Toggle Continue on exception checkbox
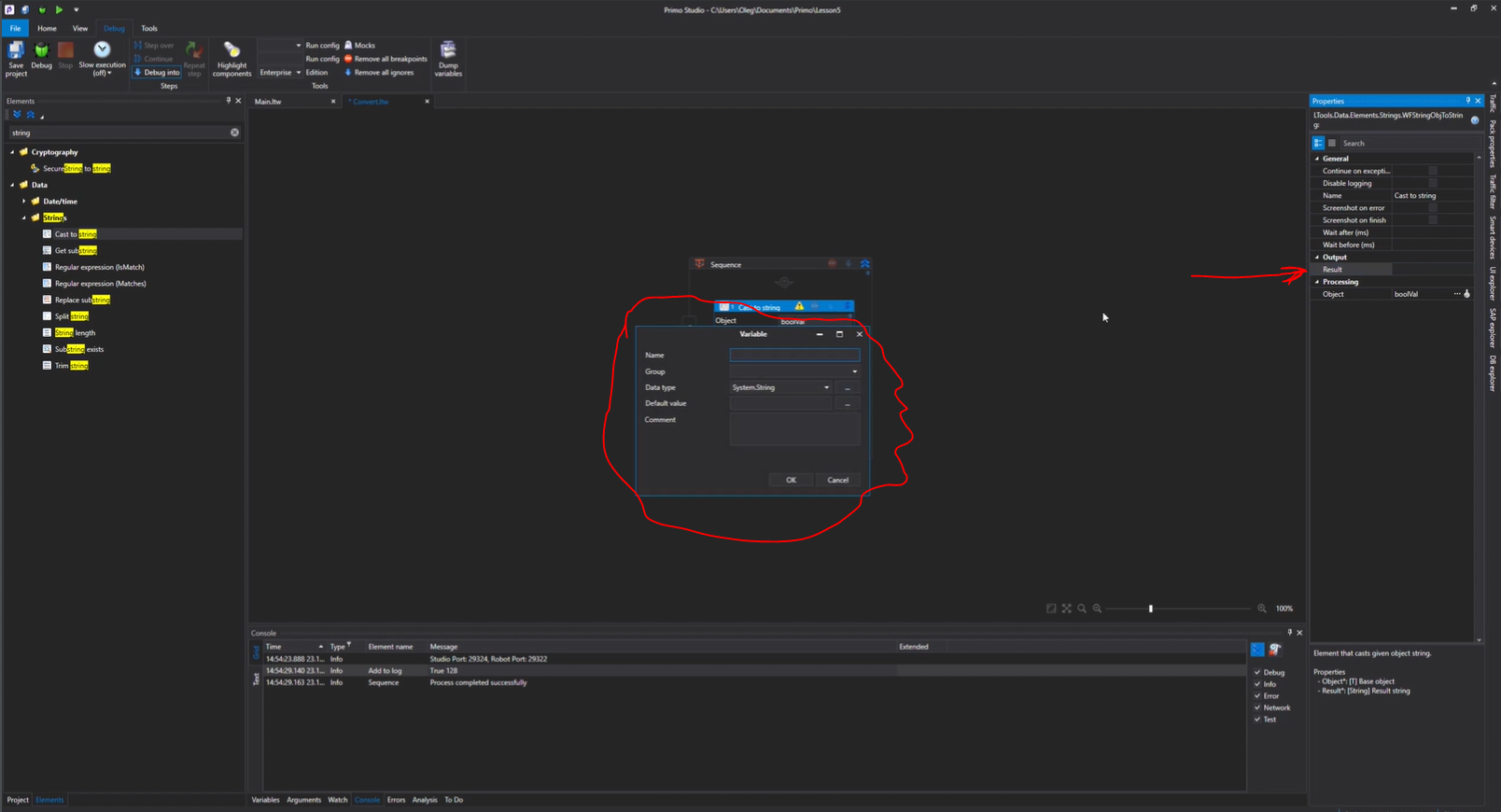The image size is (1501, 812). (1433, 171)
